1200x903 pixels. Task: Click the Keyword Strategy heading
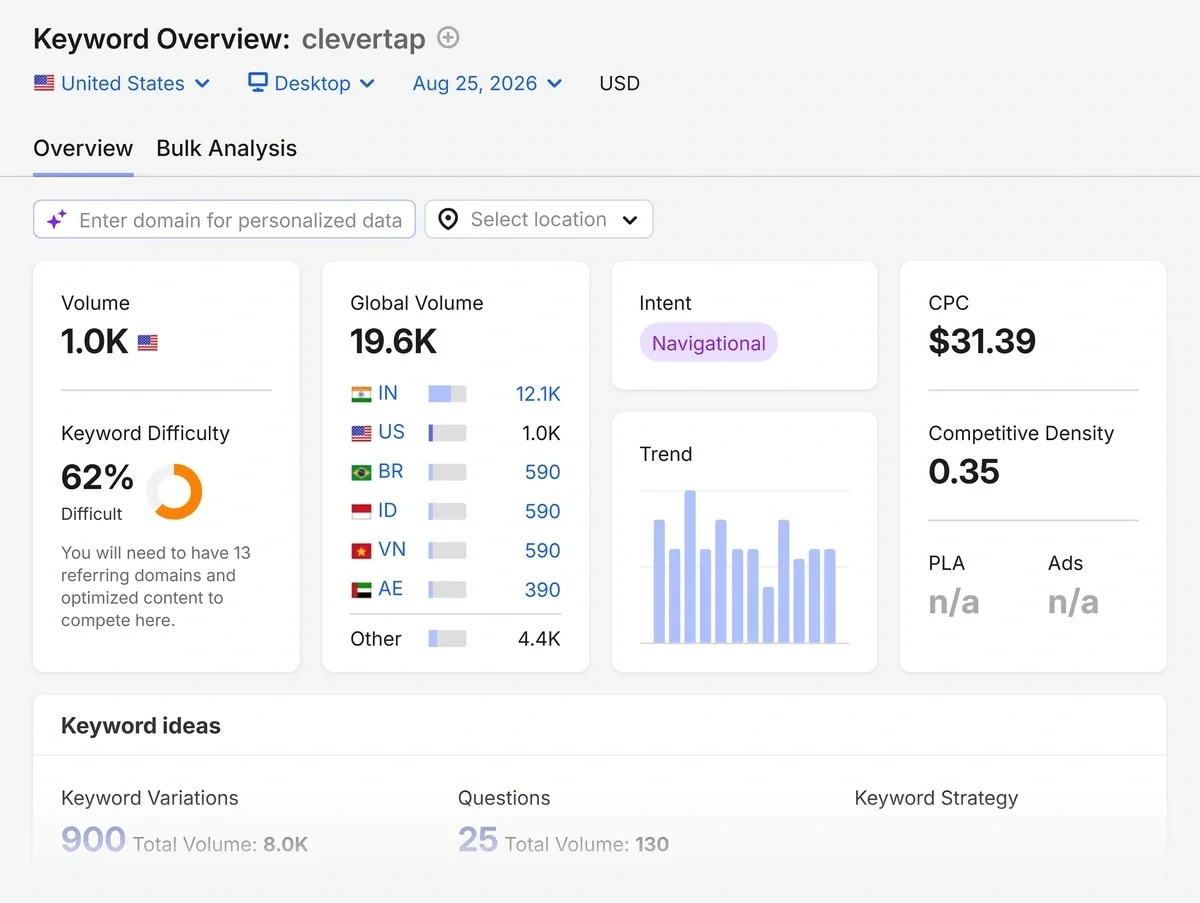pos(936,798)
